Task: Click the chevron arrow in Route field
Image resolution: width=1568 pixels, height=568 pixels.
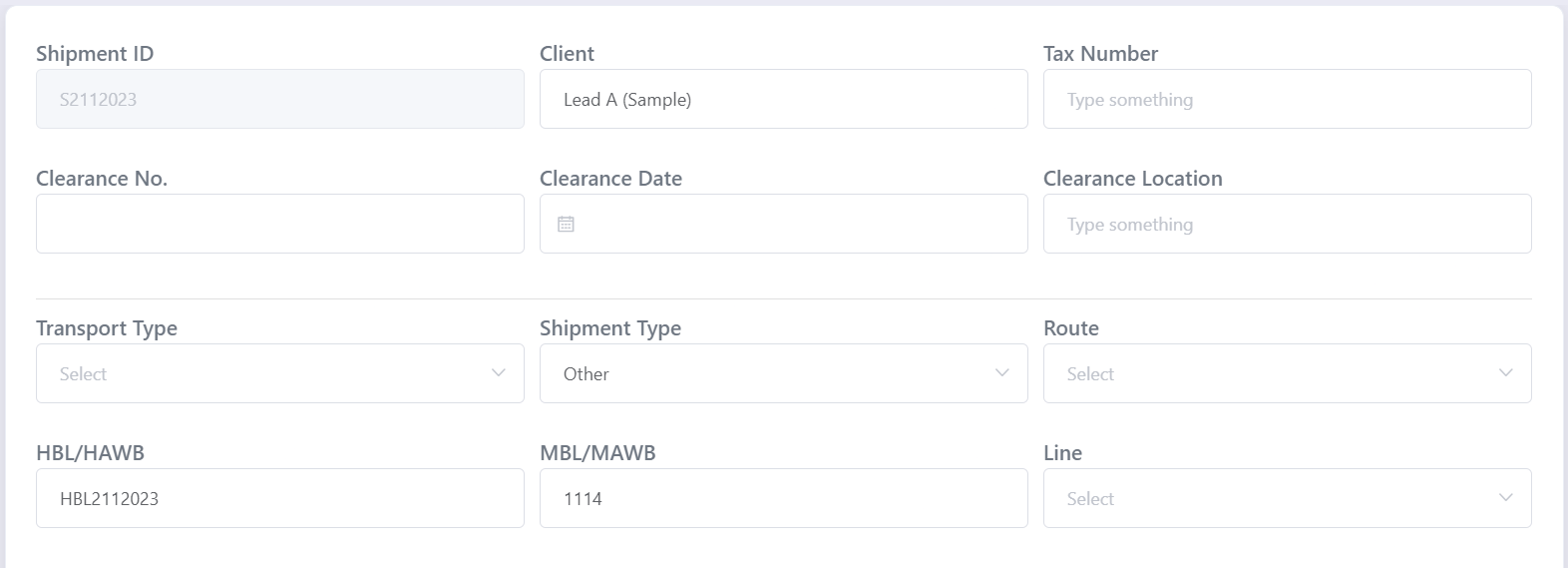Action: (x=1506, y=372)
